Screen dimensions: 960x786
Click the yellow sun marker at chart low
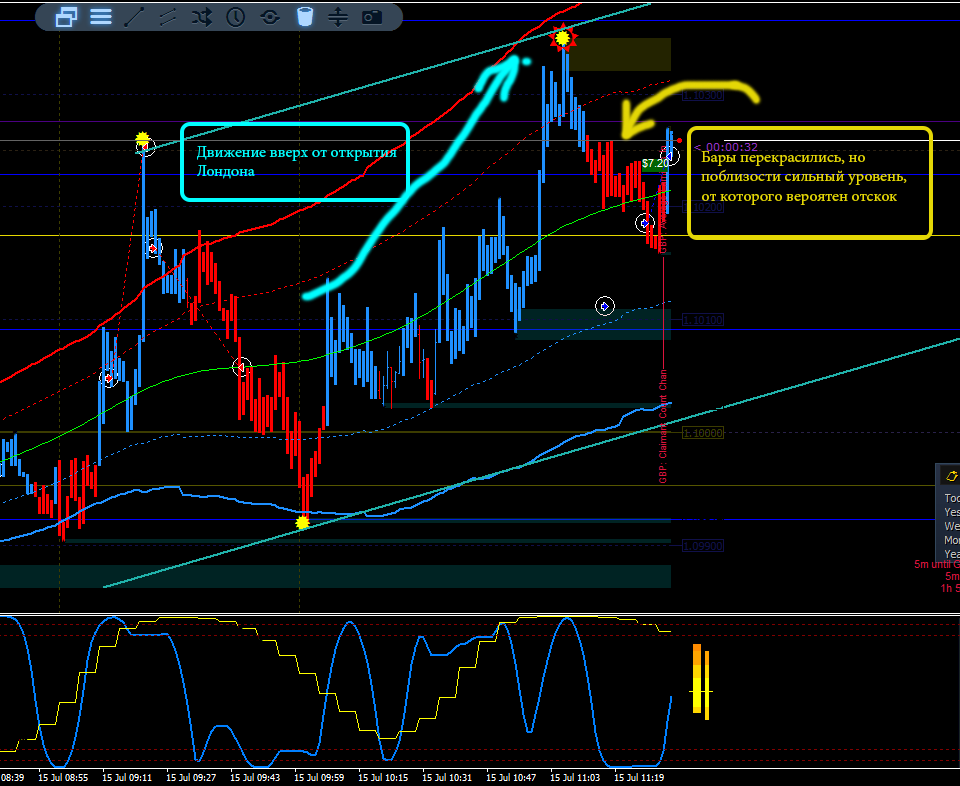pos(302,522)
